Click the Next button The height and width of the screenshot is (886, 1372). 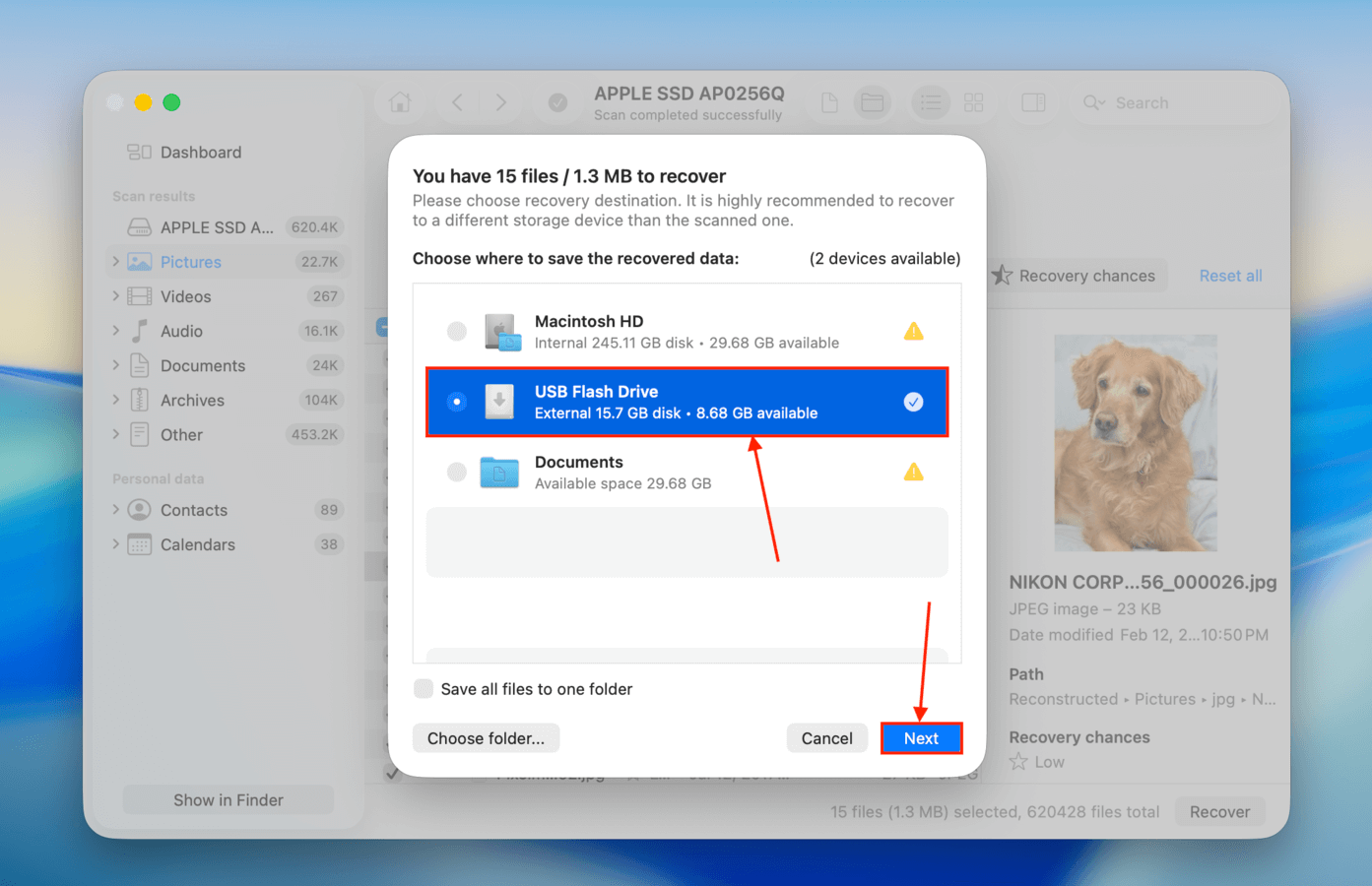921,737
